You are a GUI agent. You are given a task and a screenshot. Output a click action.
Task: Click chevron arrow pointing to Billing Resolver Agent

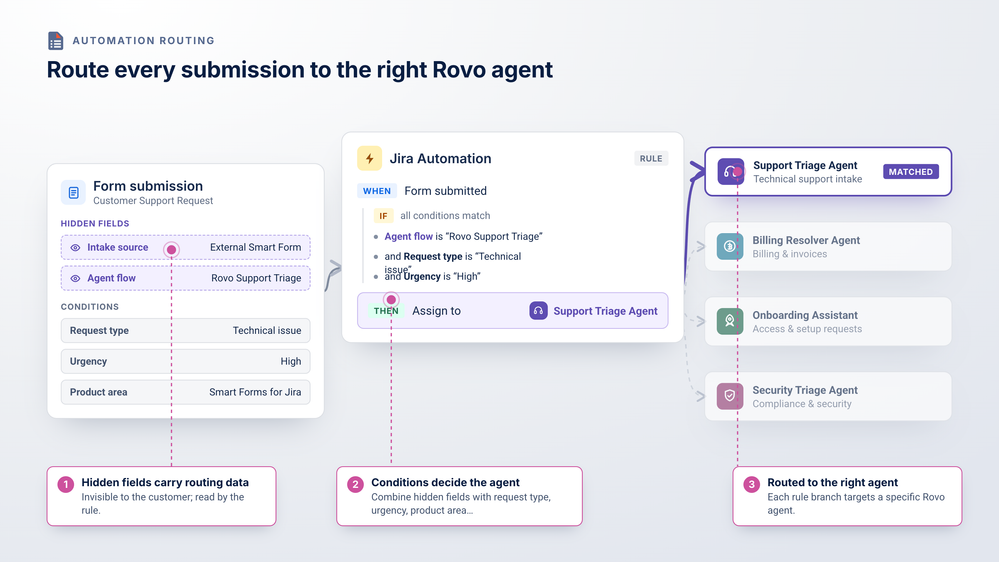tap(701, 247)
